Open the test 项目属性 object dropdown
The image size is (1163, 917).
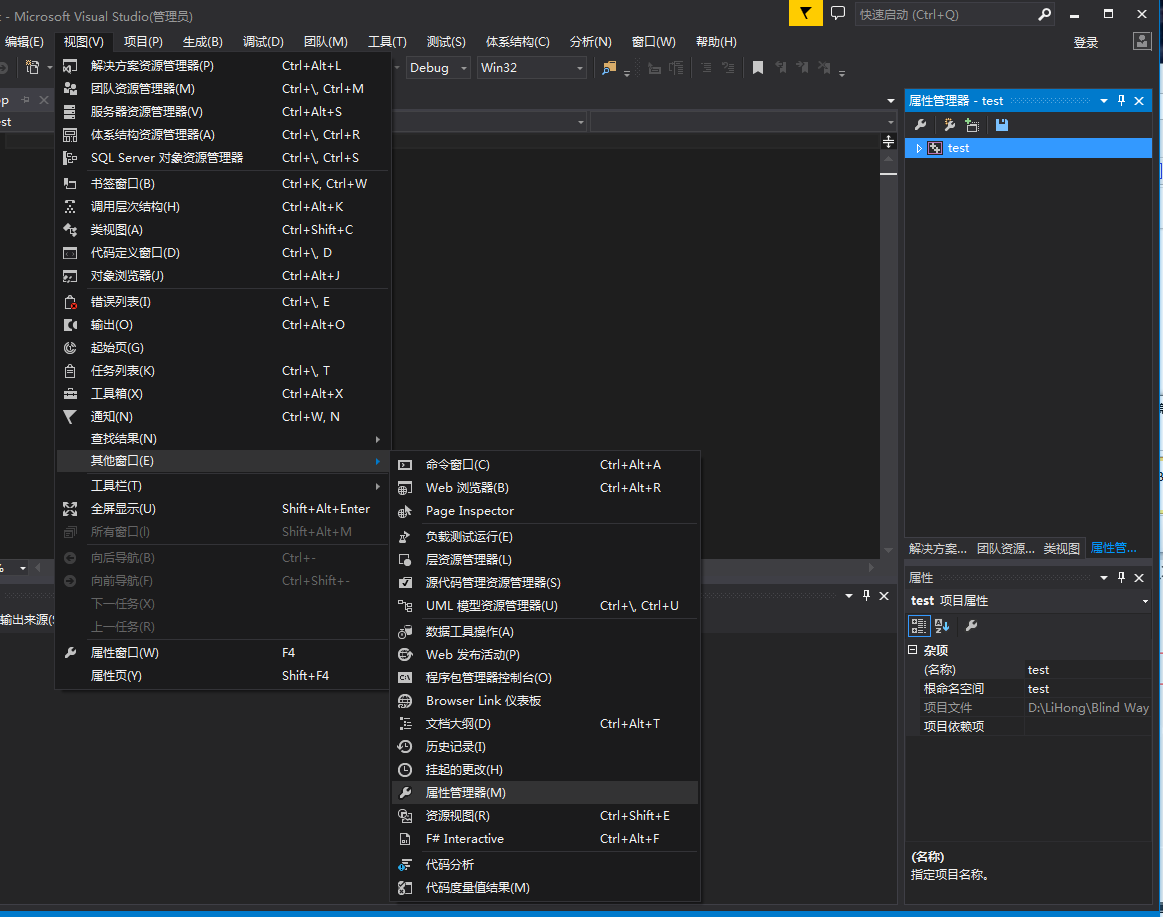(1145, 601)
